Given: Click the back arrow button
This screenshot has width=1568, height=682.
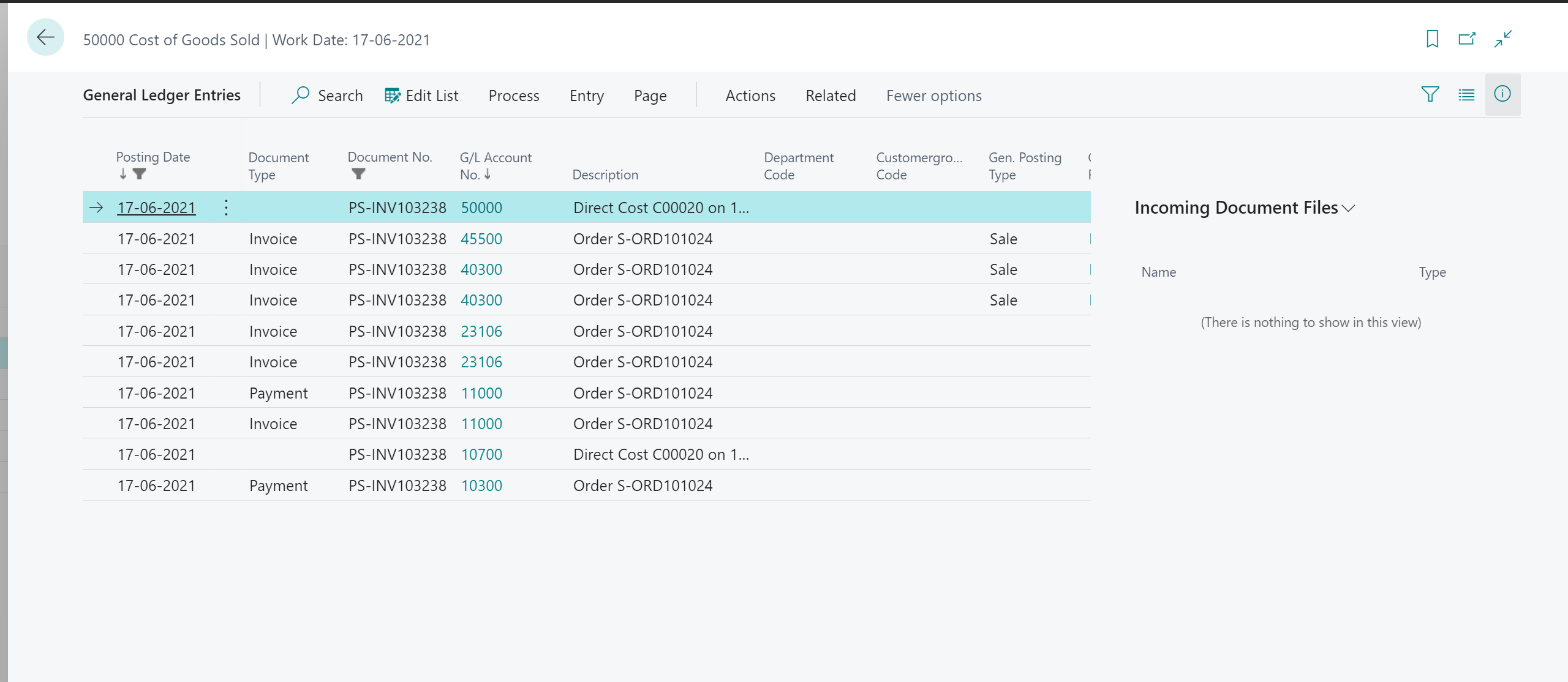Looking at the screenshot, I should [x=45, y=38].
